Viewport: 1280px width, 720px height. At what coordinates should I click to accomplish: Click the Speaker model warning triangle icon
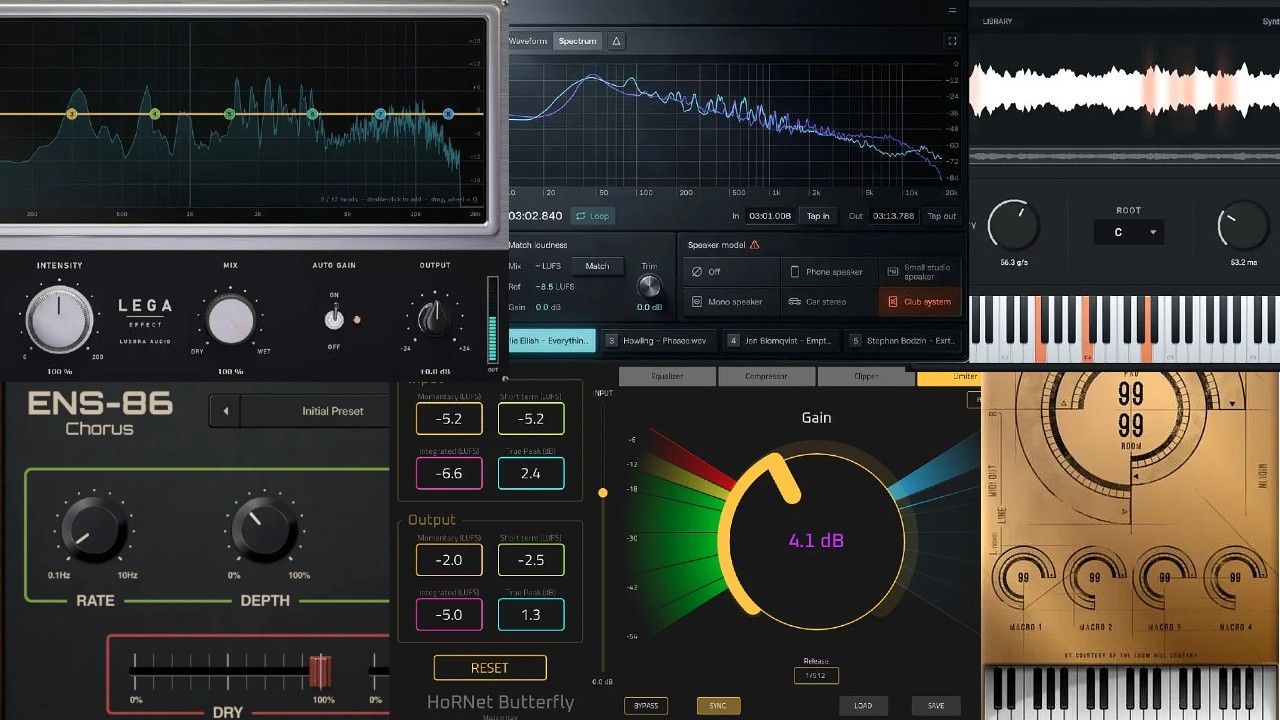[x=755, y=245]
